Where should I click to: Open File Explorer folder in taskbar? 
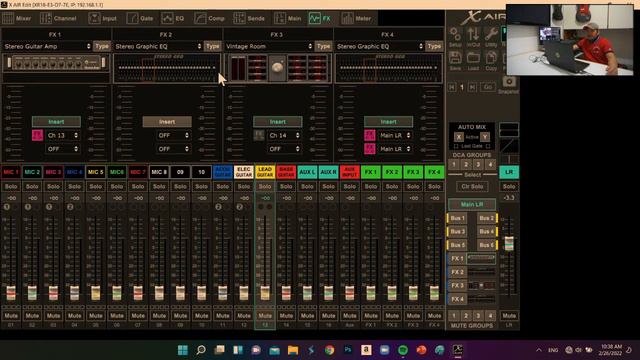pyautogui.click(x=293, y=350)
